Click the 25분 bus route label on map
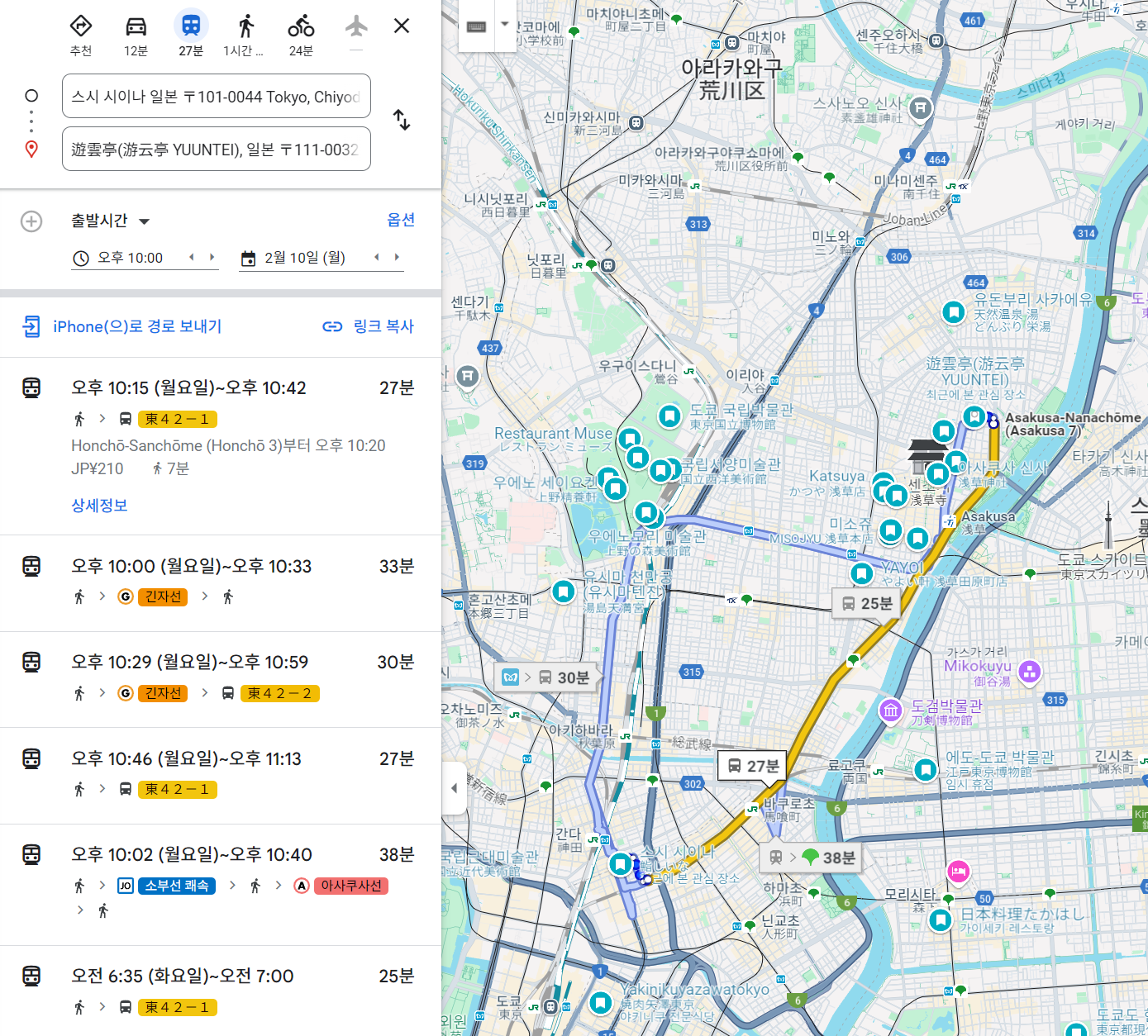Screen dimensions: 1148x1036 866,603
